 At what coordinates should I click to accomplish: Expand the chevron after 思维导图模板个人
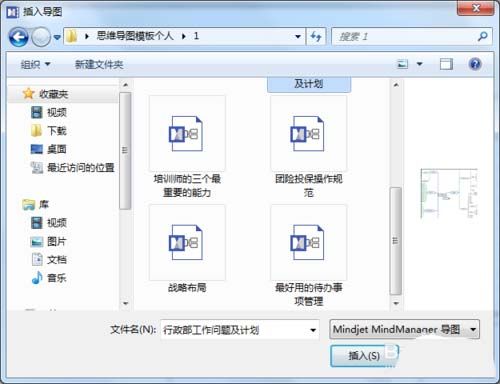184,36
